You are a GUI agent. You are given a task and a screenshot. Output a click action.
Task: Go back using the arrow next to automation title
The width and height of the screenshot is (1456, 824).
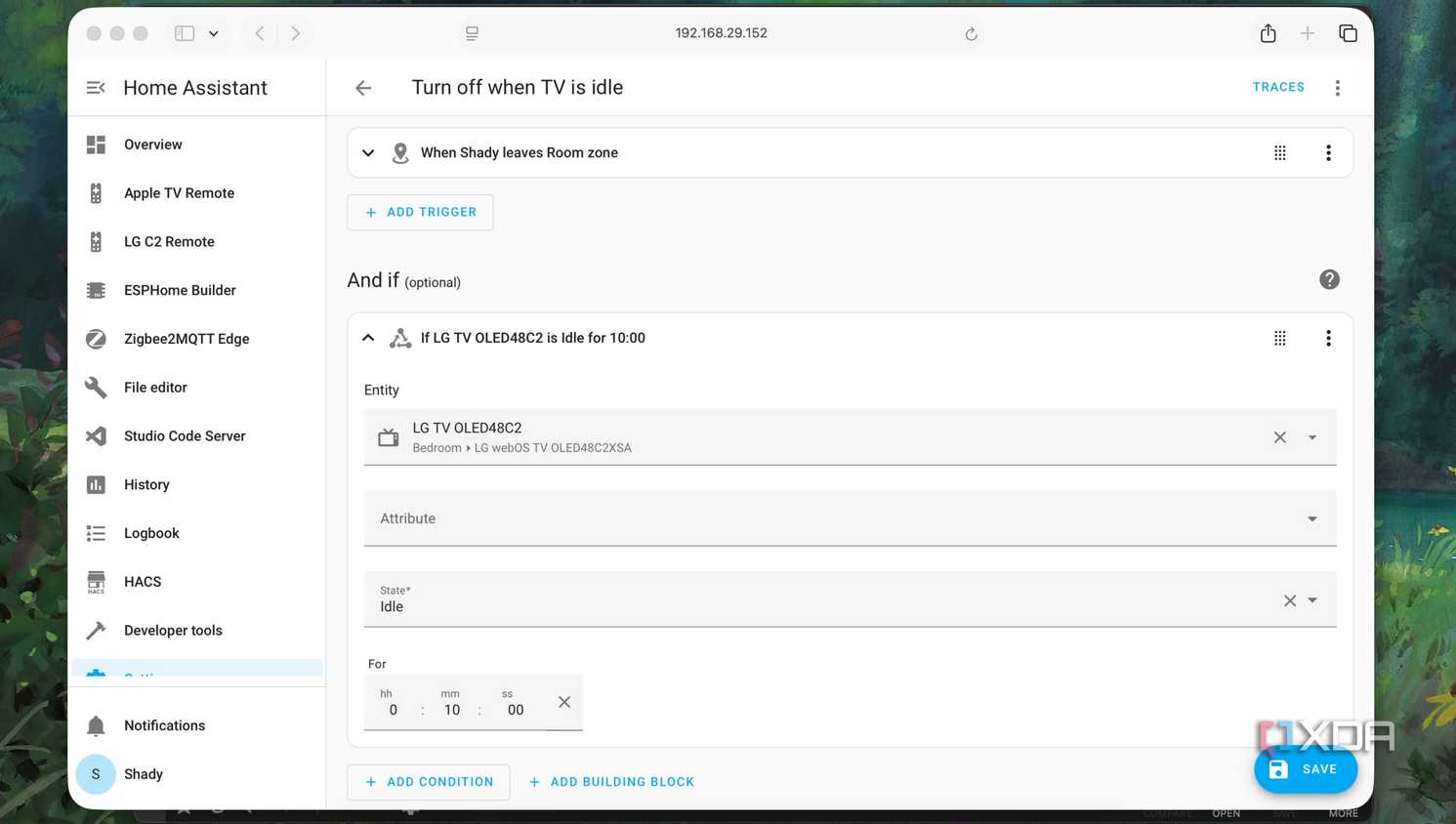coord(363,88)
